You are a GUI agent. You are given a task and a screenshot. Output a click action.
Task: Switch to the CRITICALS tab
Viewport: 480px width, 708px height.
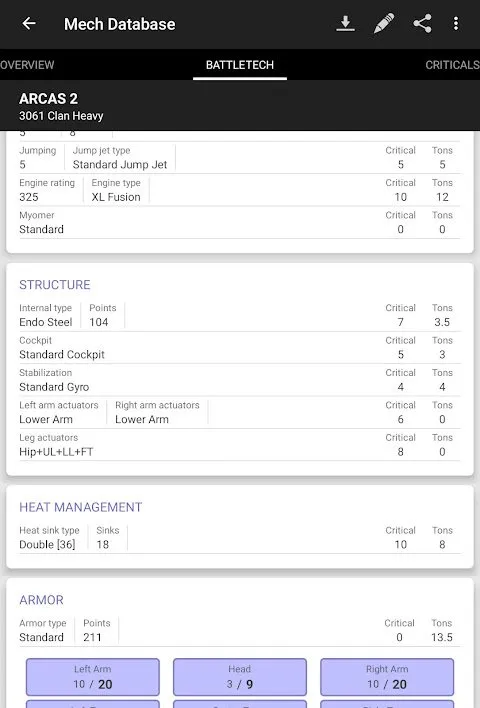[x=452, y=65]
